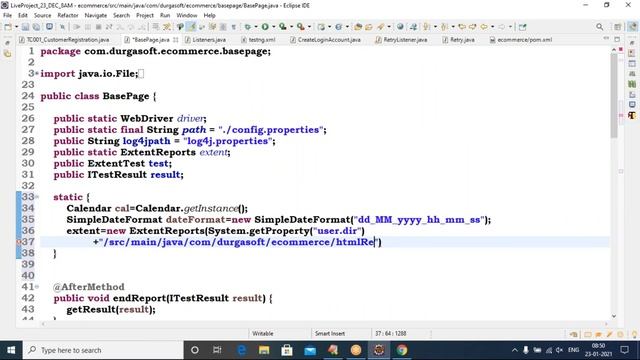The image size is (640, 360).
Task: Open the Source menu
Action: (x=42, y=16)
